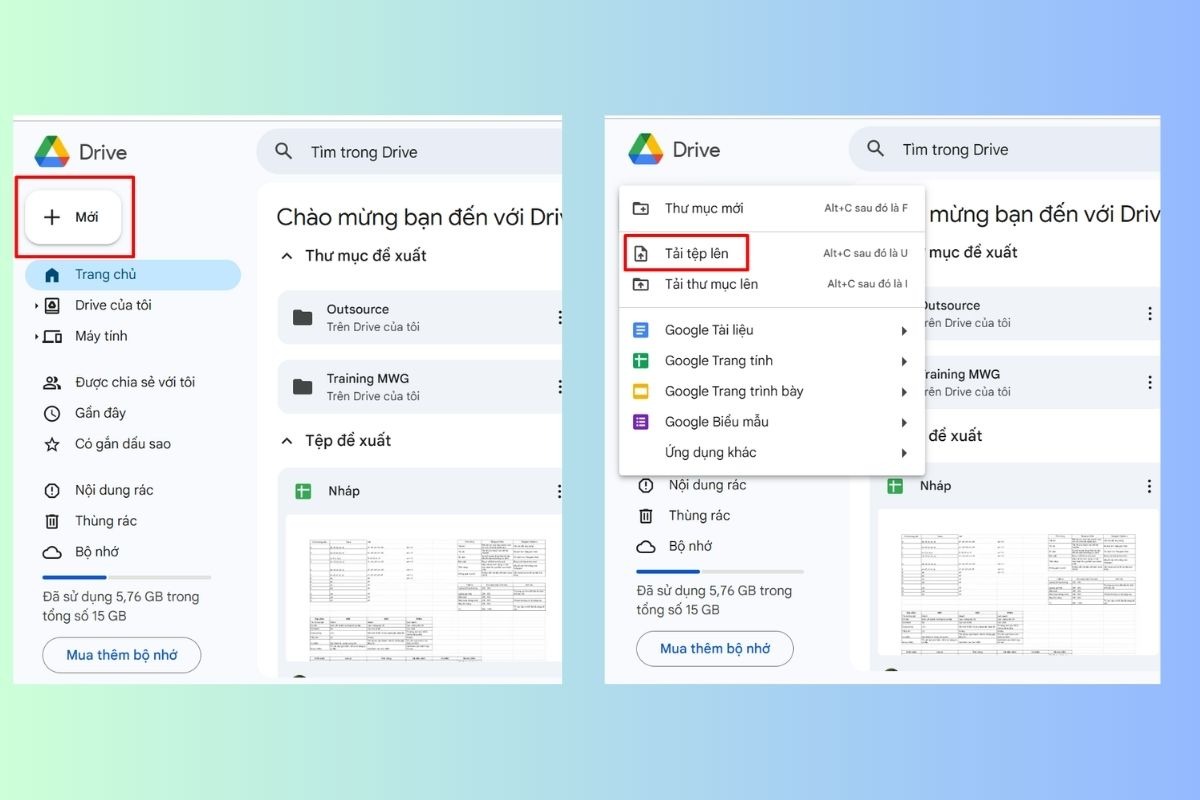The width and height of the screenshot is (1200, 800).
Task: Select Google Trang tính menu entry
Action: tap(772, 361)
